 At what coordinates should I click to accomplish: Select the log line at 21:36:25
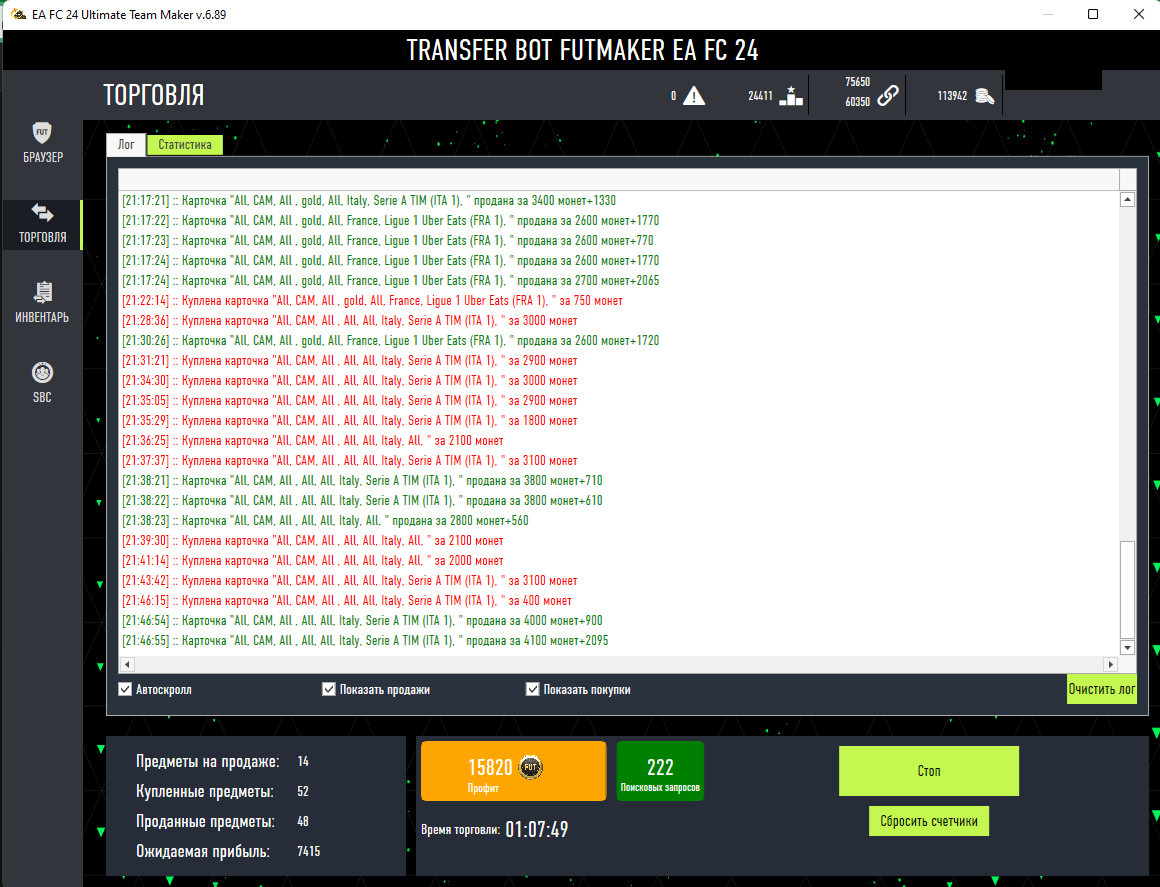[312, 440]
